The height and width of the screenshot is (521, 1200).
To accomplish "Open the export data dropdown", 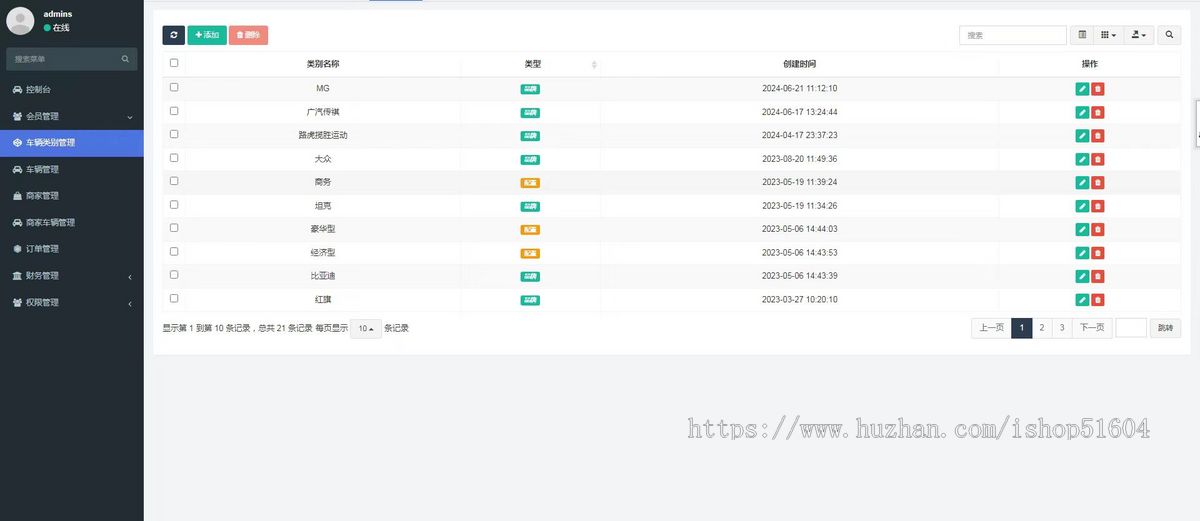I will [x=1139, y=35].
